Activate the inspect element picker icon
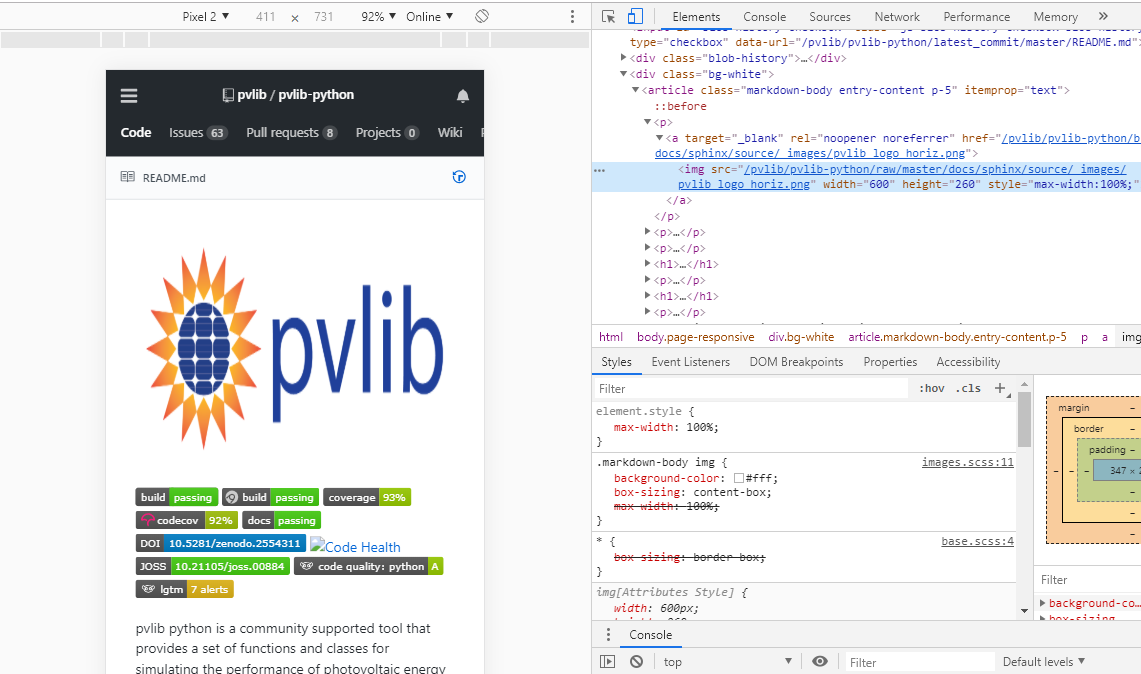 point(608,16)
